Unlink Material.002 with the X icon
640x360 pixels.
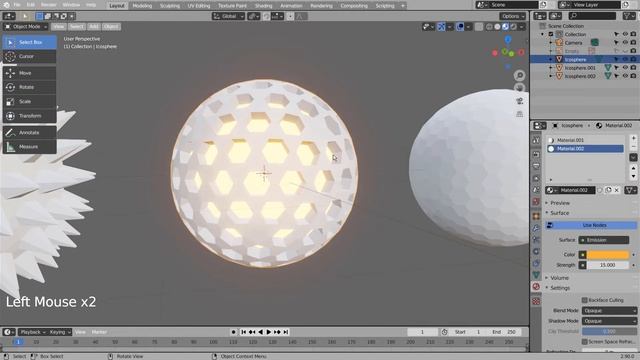[617, 190]
